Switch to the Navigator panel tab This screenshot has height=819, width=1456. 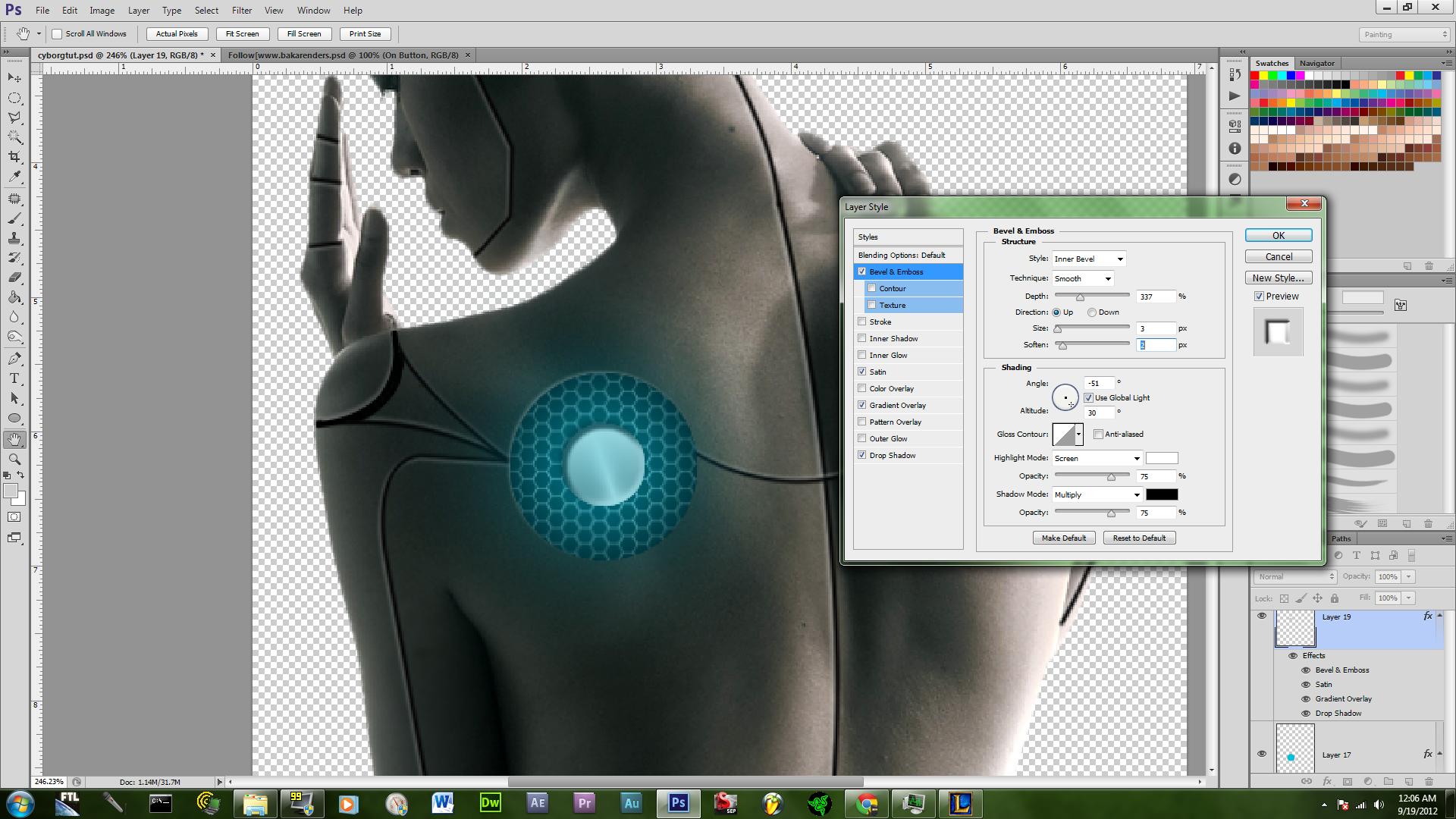(1316, 63)
